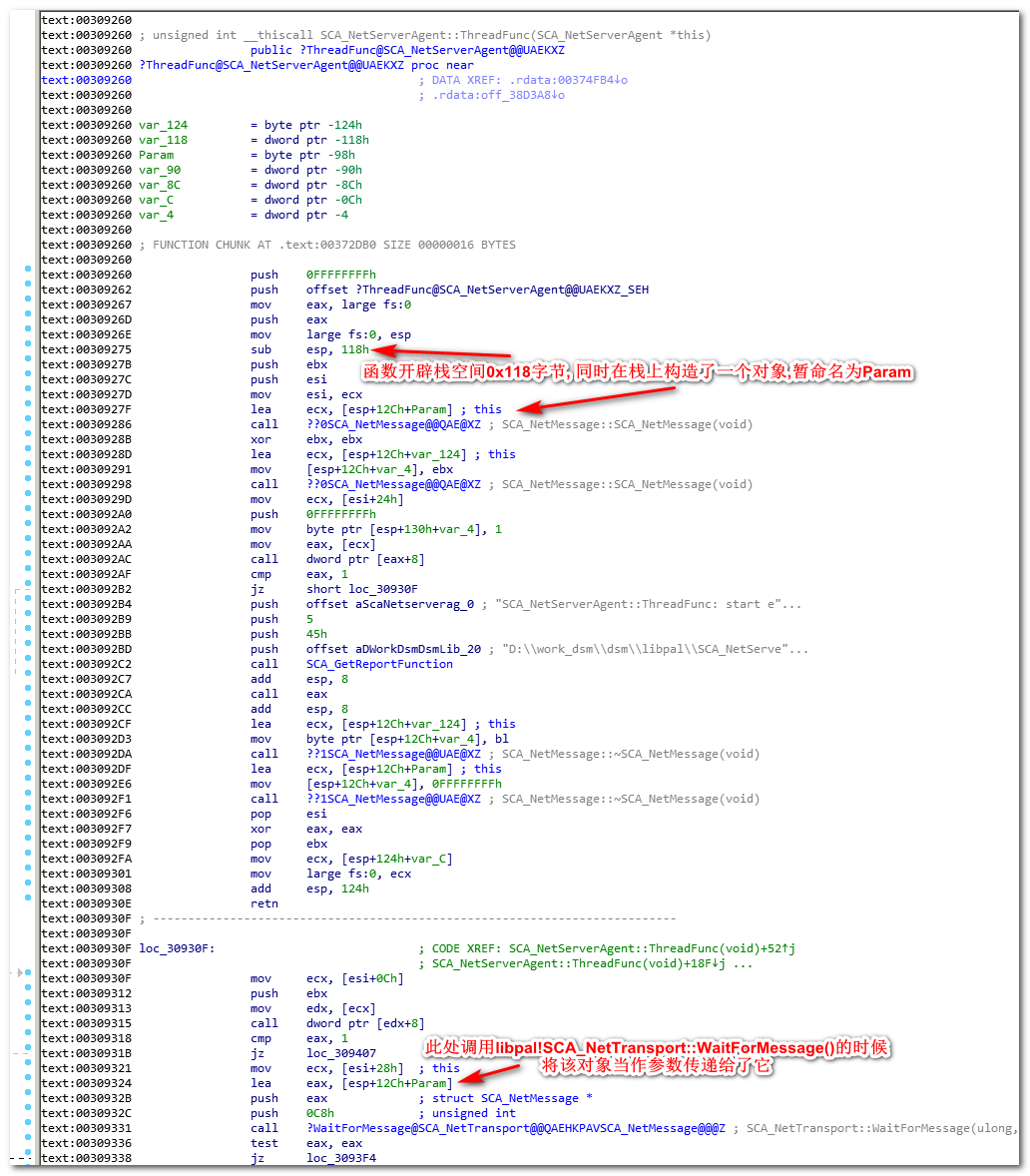Screen dimensions: 1030x1176
Task: Select var_90 stack variable definition
Action: click(251, 171)
